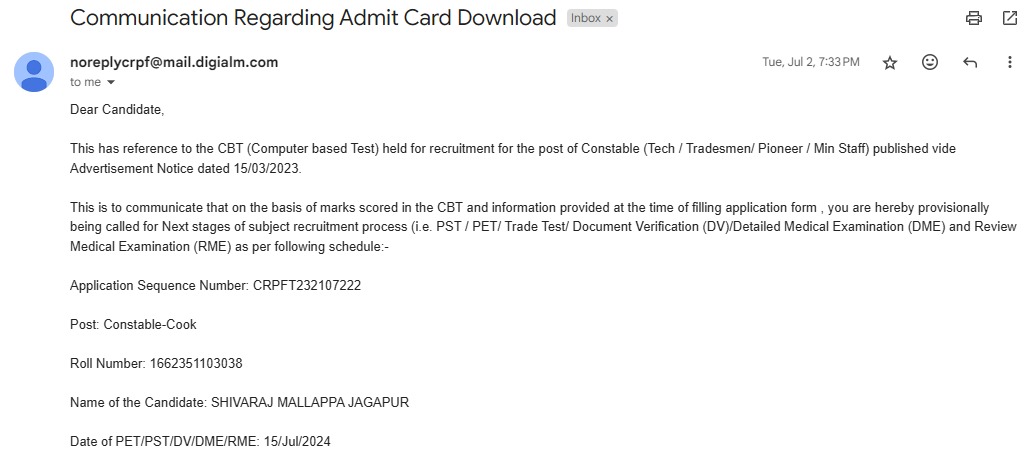Expand recipient details arrow beside 'to me'
The image size is (1036, 460).
(x=110, y=83)
